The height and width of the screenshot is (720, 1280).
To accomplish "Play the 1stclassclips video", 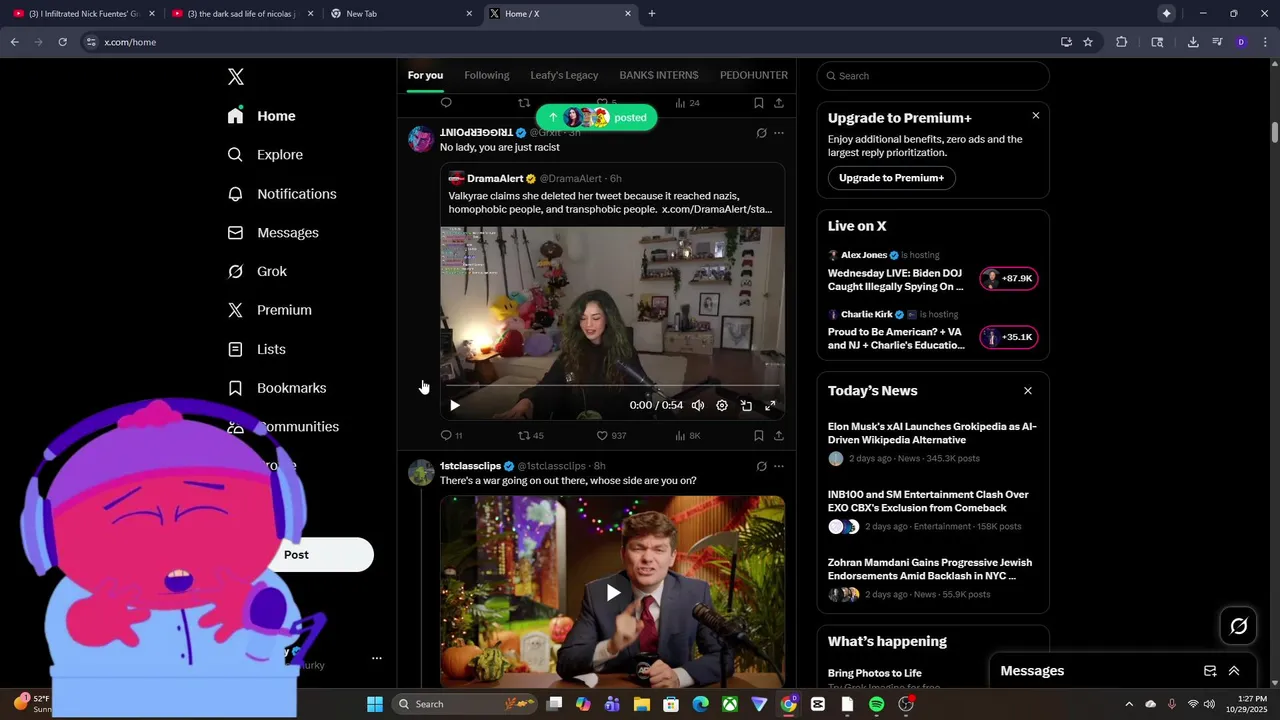I will 613,593.
